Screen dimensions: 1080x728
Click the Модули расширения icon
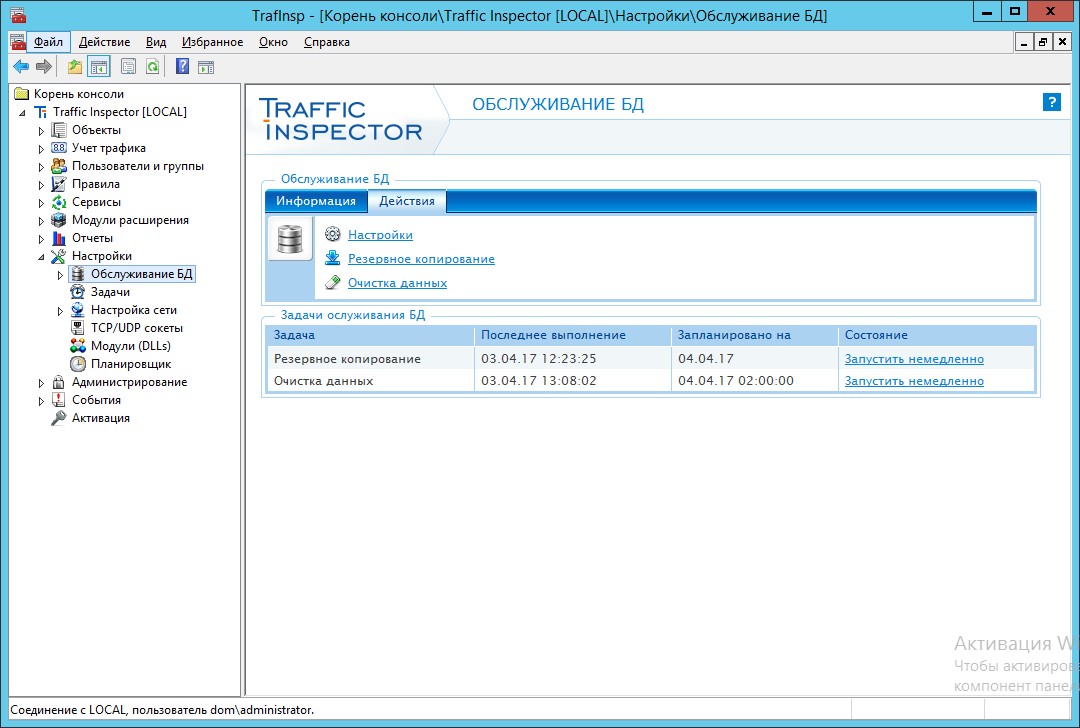[x=59, y=220]
